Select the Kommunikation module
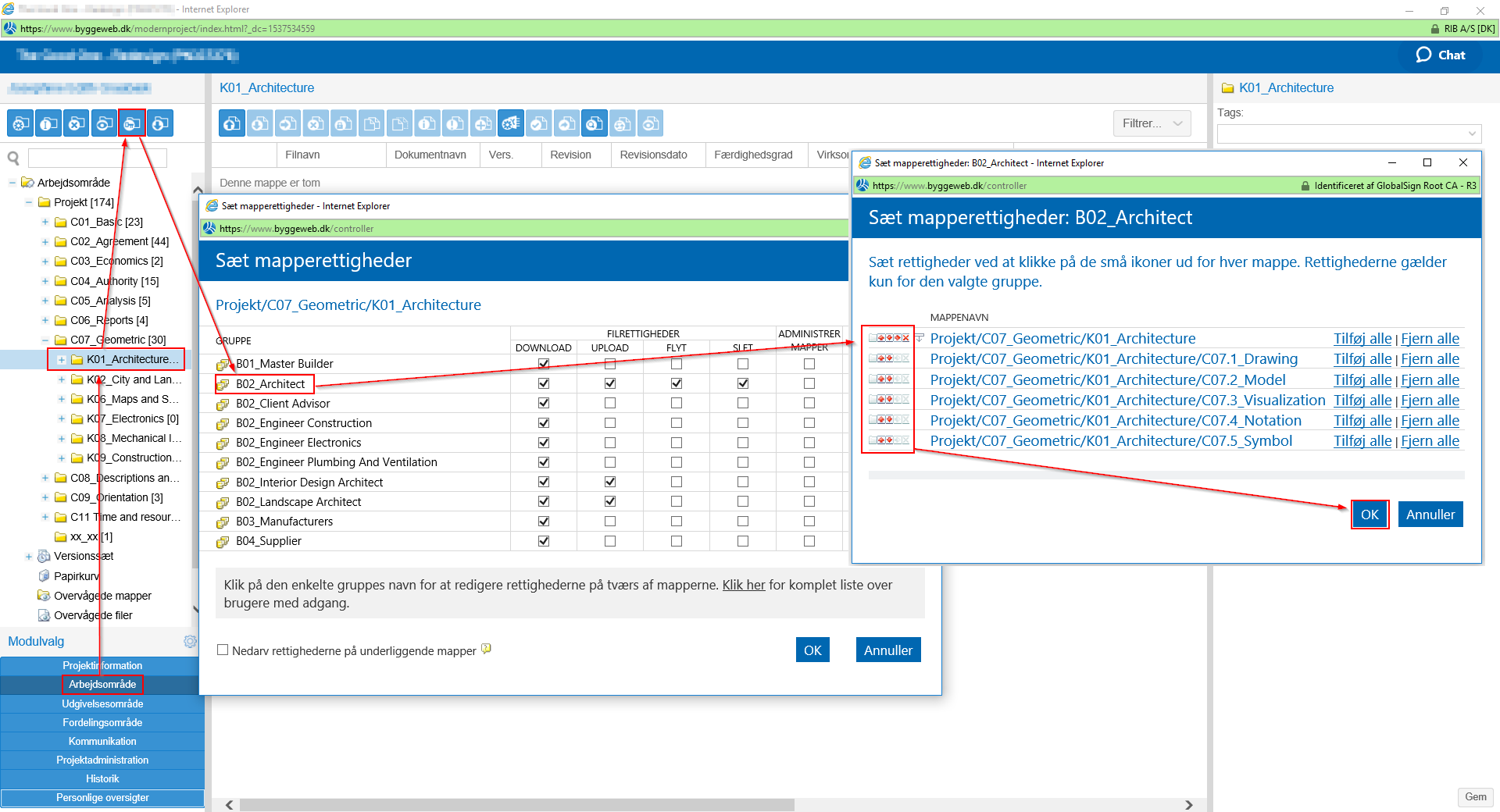 coord(102,741)
